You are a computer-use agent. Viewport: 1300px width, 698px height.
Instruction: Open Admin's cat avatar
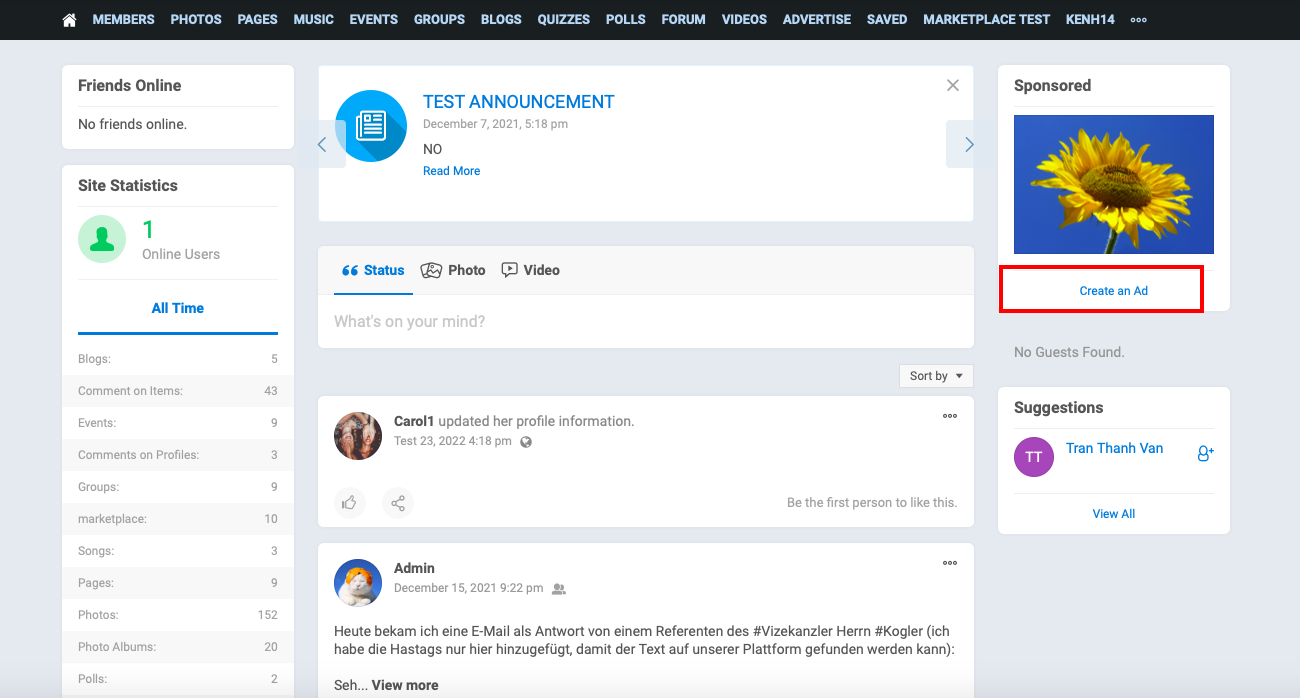click(358, 583)
